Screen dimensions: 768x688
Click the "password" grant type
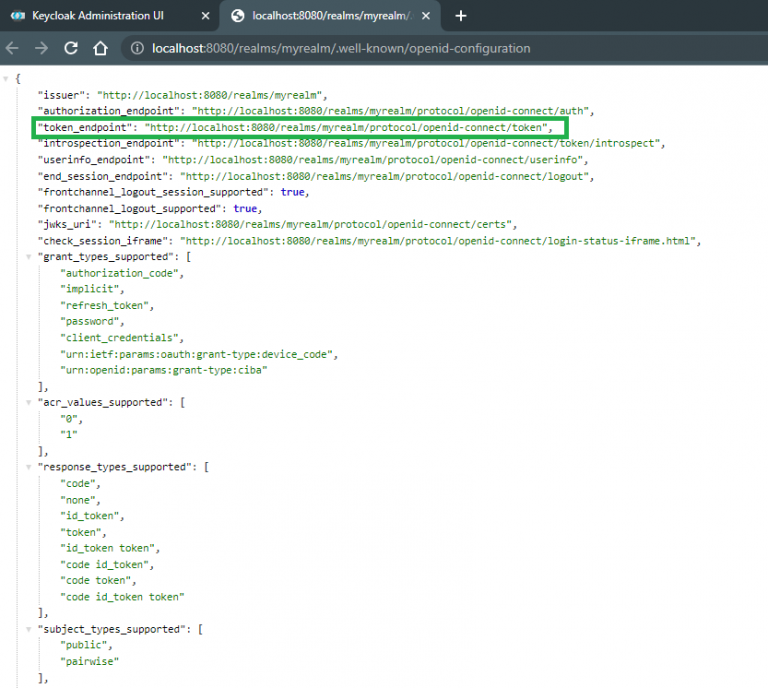click(x=90, y=322)
